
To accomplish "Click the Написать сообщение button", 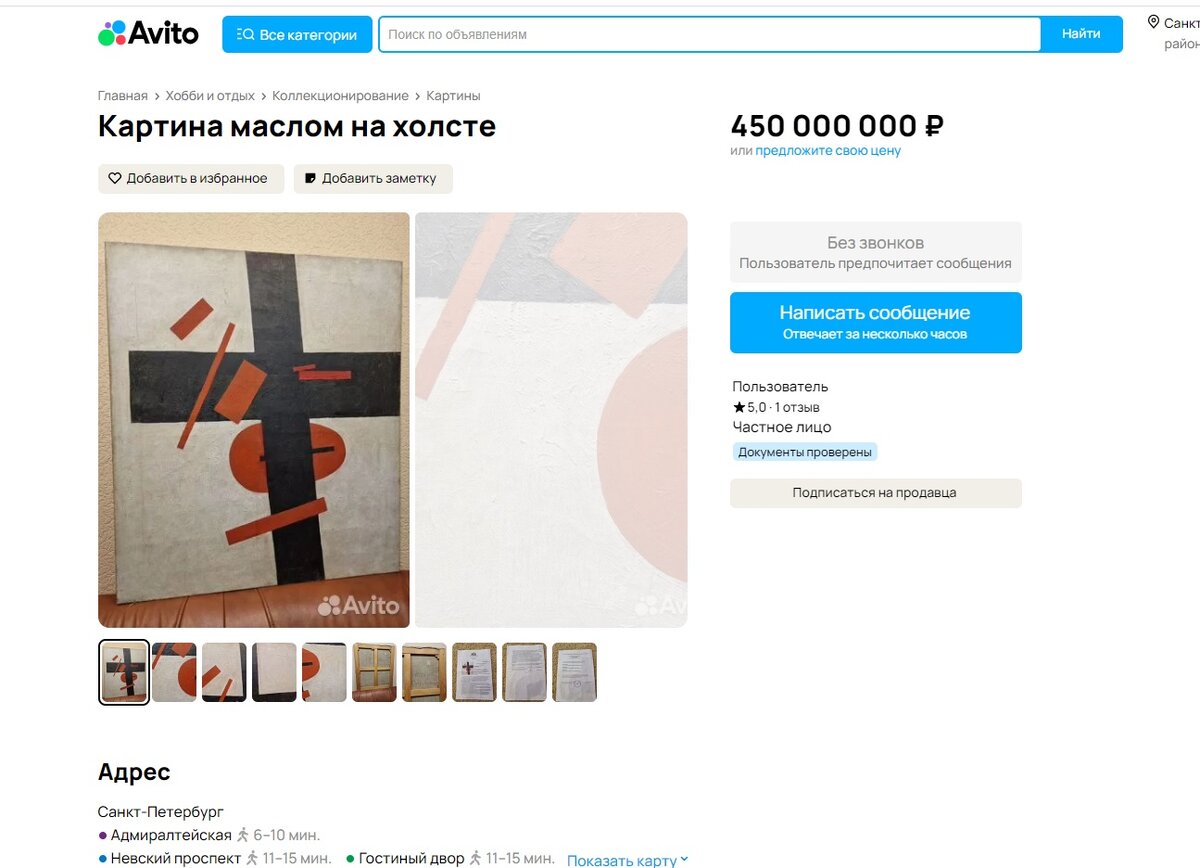I will click(x=876, y=322).
